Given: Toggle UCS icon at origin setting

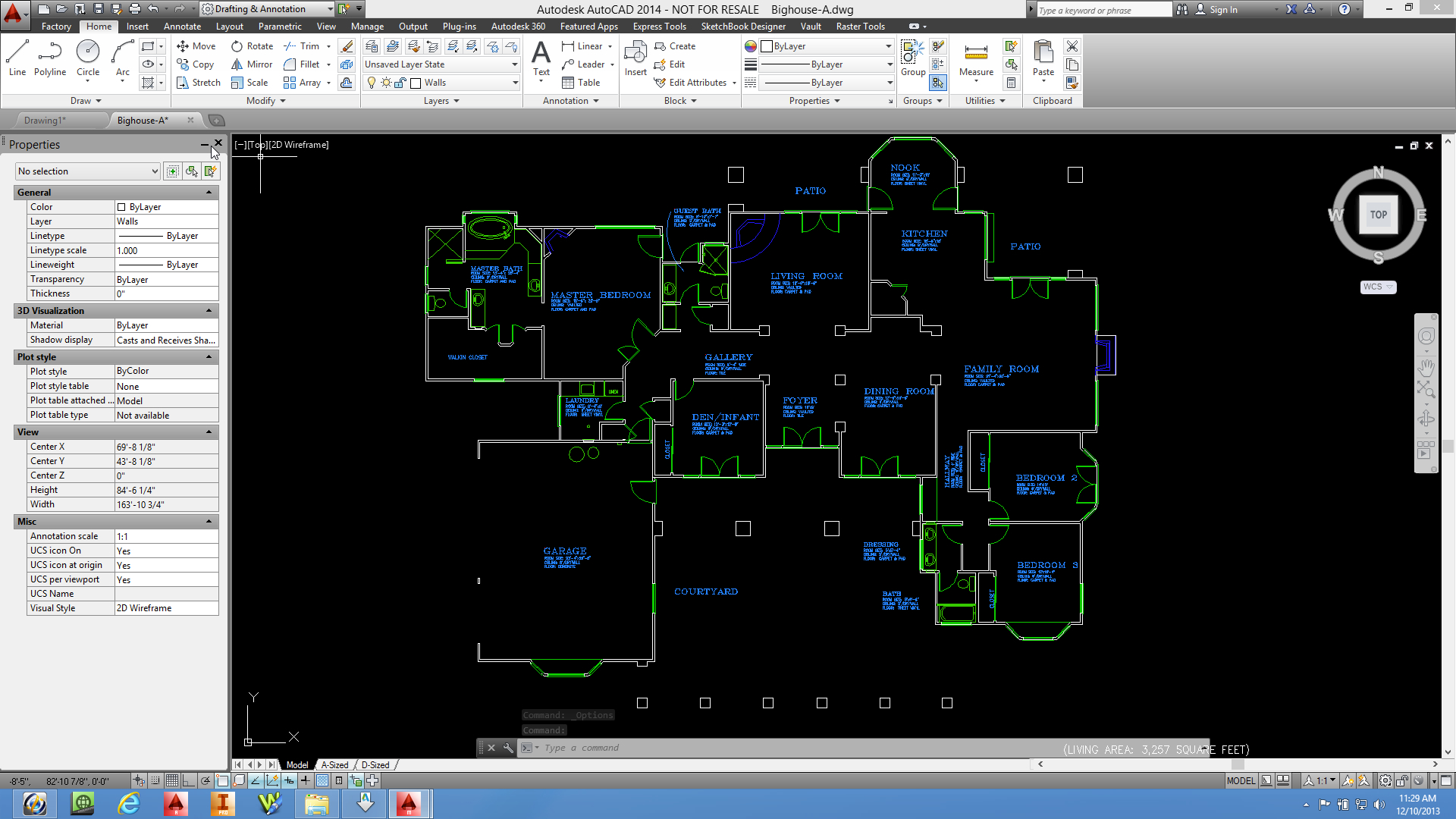Looking at the screenshot, I should 165,565.
